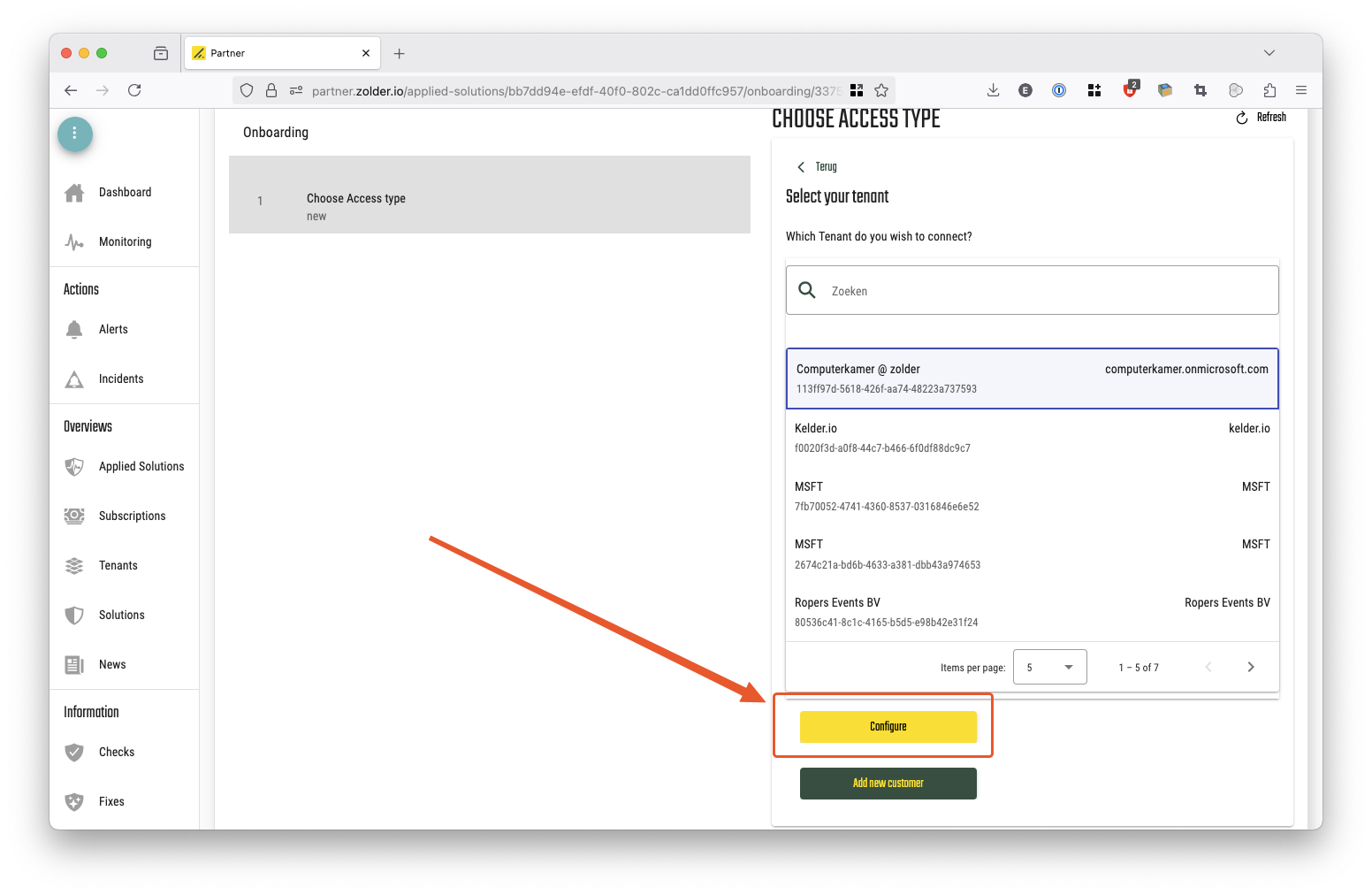
Task: Open the Tenants overview
Action: [x=118, y=566]
